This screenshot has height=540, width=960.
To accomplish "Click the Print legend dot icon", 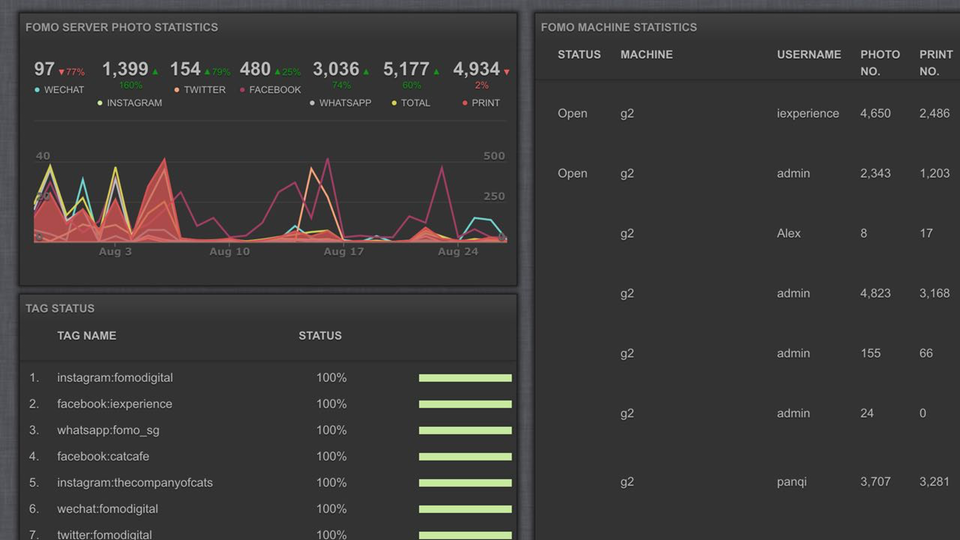I will point(465,103).
